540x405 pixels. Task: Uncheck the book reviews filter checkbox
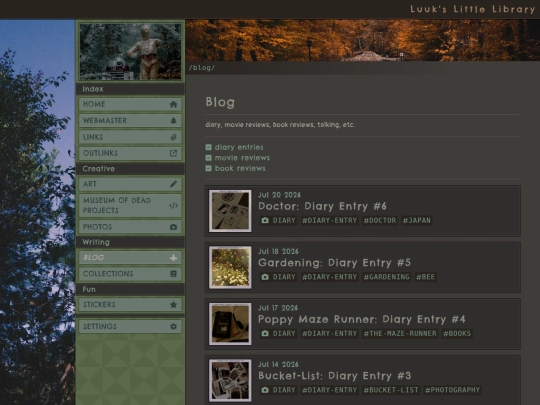pos(208,168)
